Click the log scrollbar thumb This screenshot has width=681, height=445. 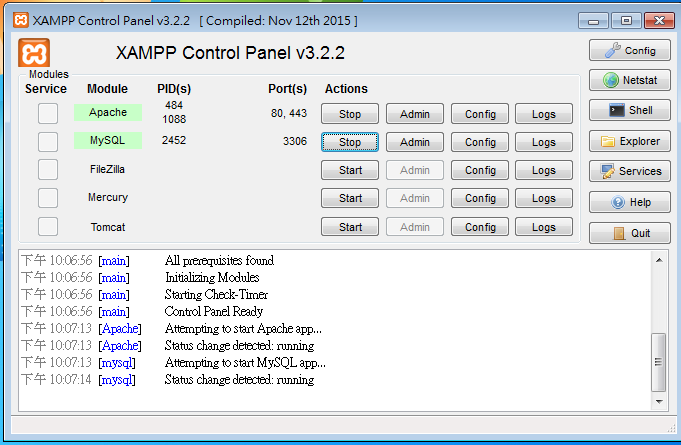659,362
